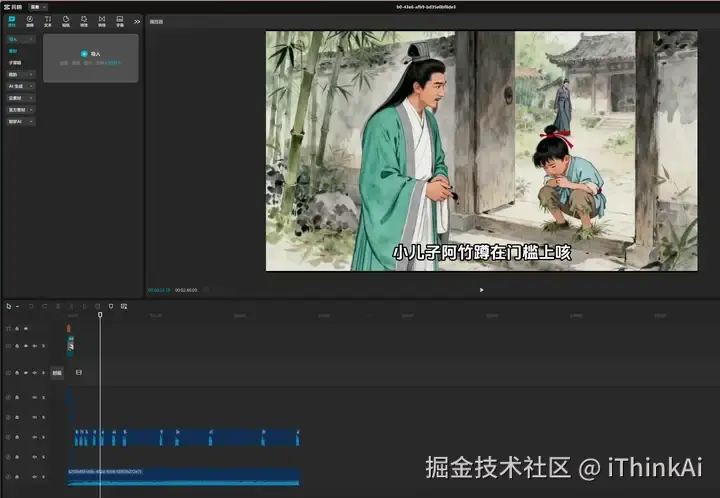Click the icon right of cover button
This screenshot has width=720, height=498.
(79, 372)
